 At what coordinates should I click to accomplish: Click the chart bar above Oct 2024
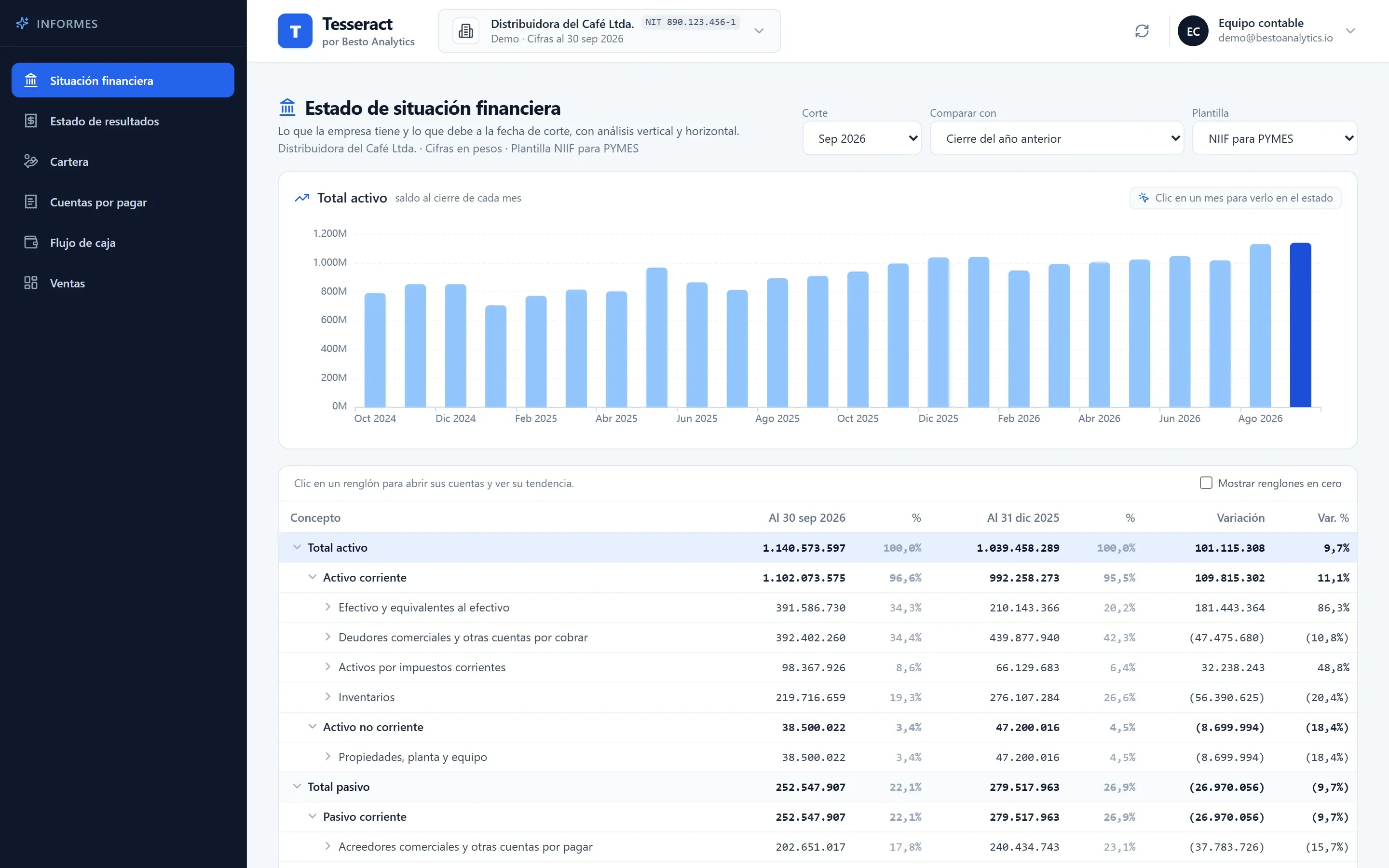coord(375,350)
